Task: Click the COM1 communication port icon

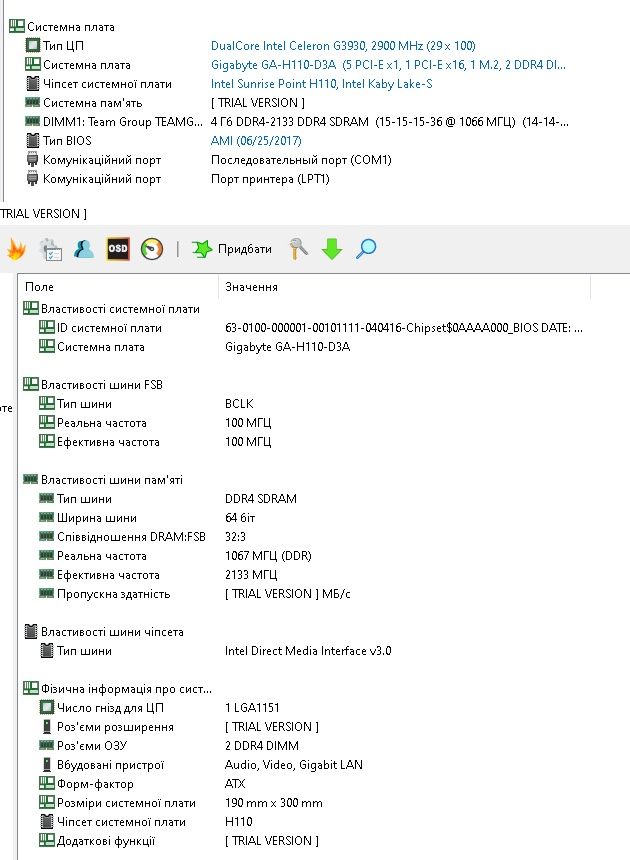Action: (x=33, y=160)
